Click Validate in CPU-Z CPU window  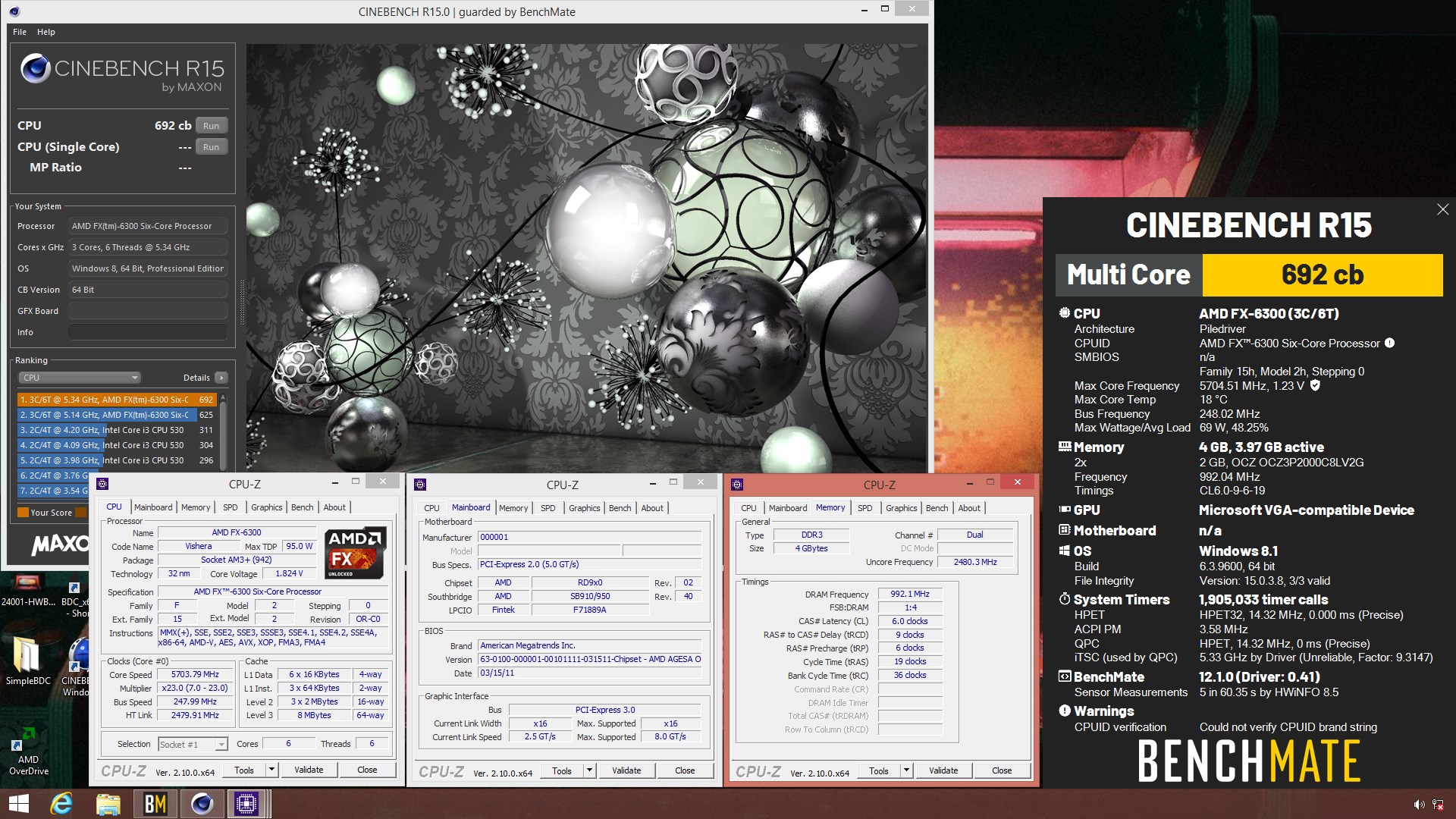click(x=309, y=770)
